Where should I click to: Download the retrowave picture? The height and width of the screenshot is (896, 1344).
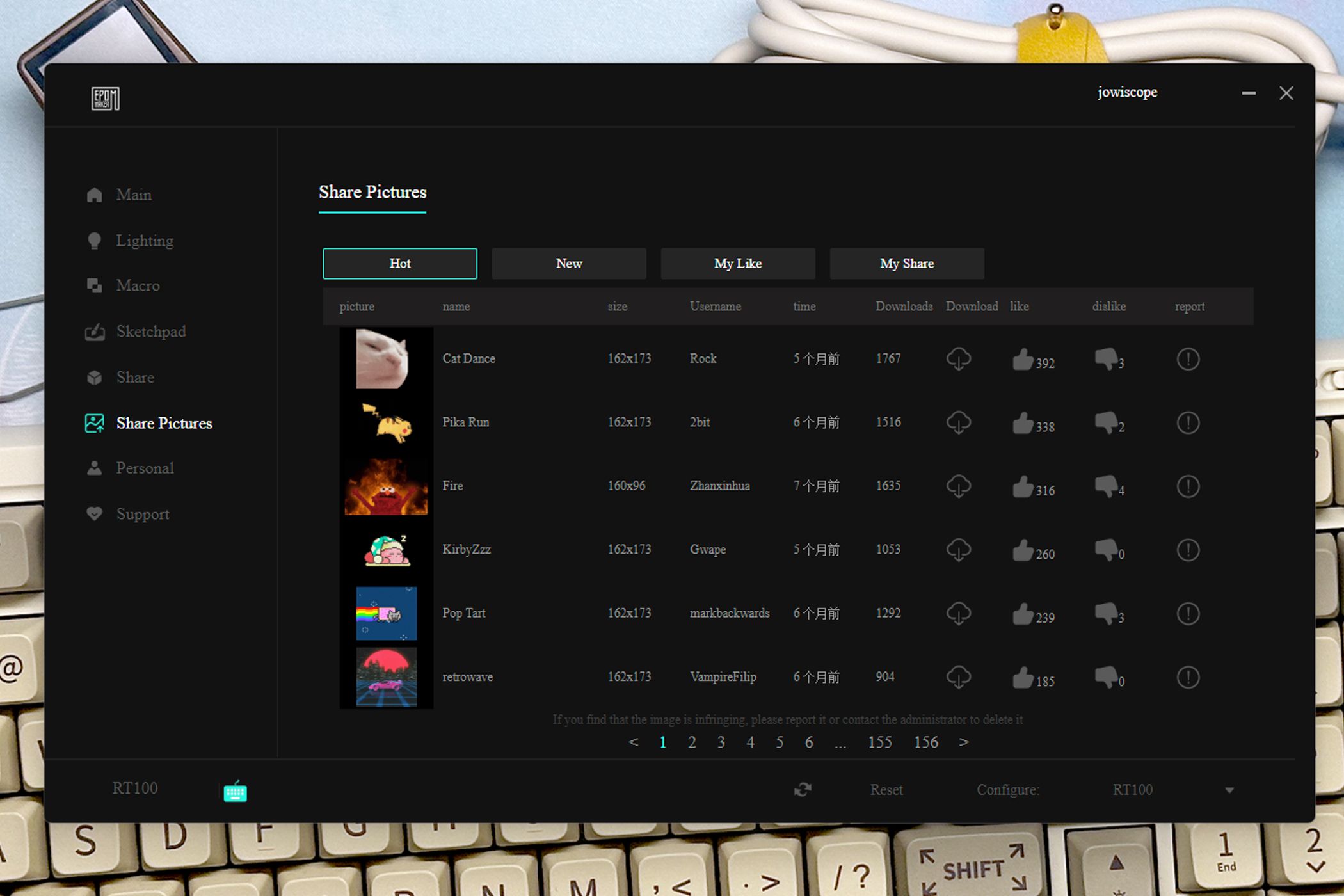[x=958, y=677]
